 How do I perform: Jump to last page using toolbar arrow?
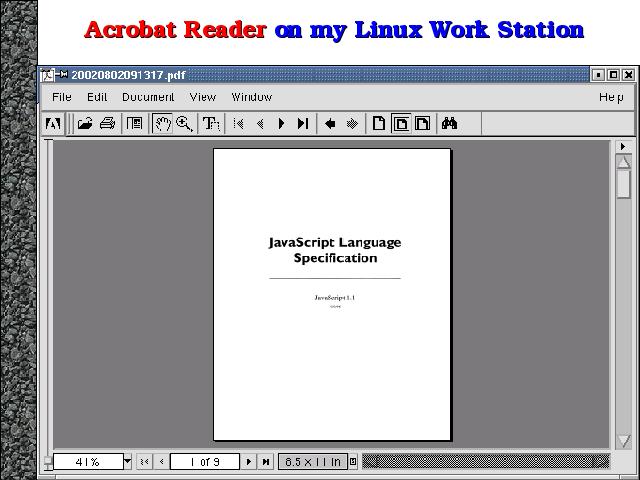[x=302, y=124]
